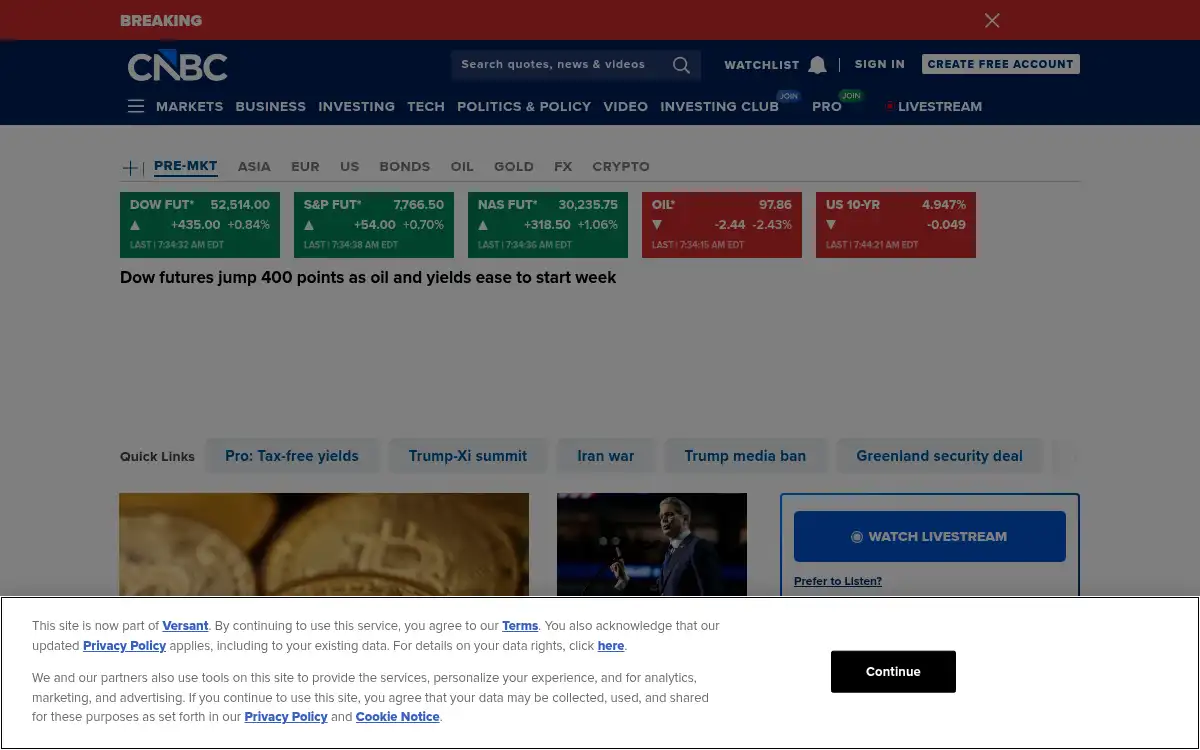Open the man in suit story thumbnail
Screen dimensions: 1200x750
(x=652, y=545)
